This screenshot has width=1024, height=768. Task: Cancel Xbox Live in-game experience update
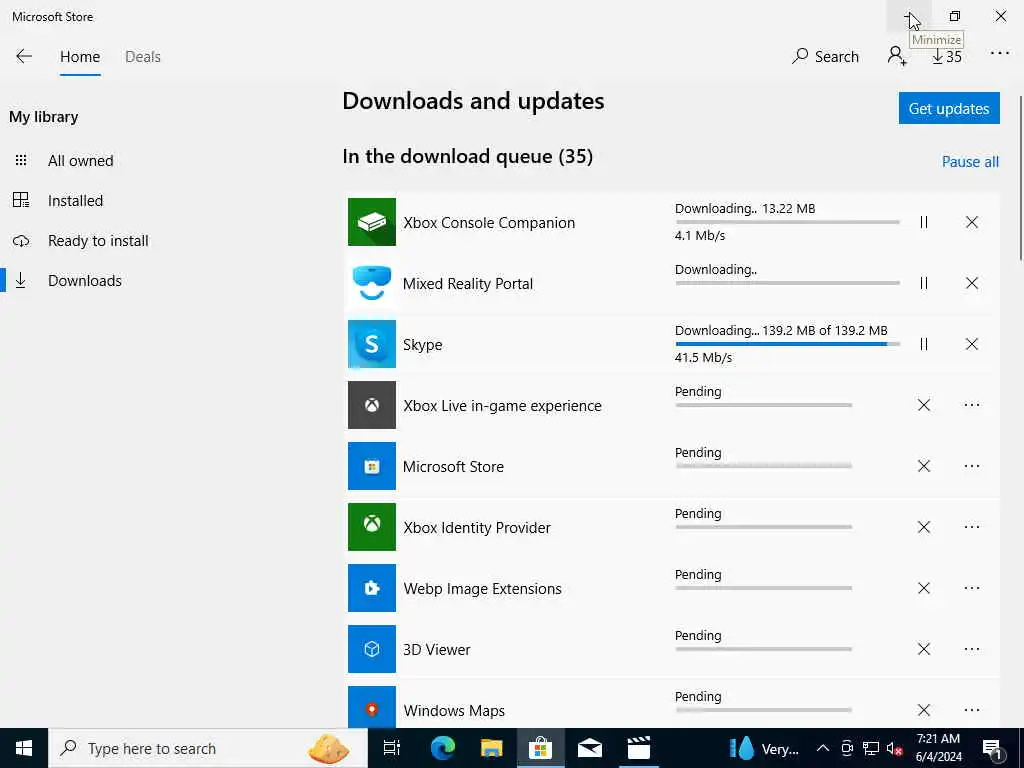click(x=923, y=405)
